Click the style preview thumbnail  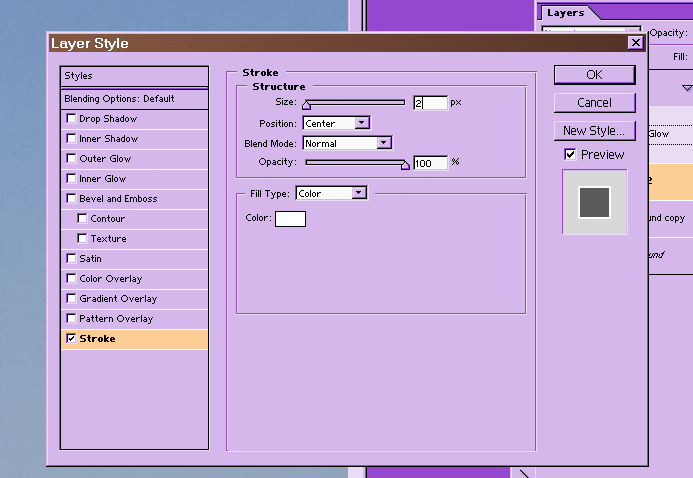pos(595,202)
